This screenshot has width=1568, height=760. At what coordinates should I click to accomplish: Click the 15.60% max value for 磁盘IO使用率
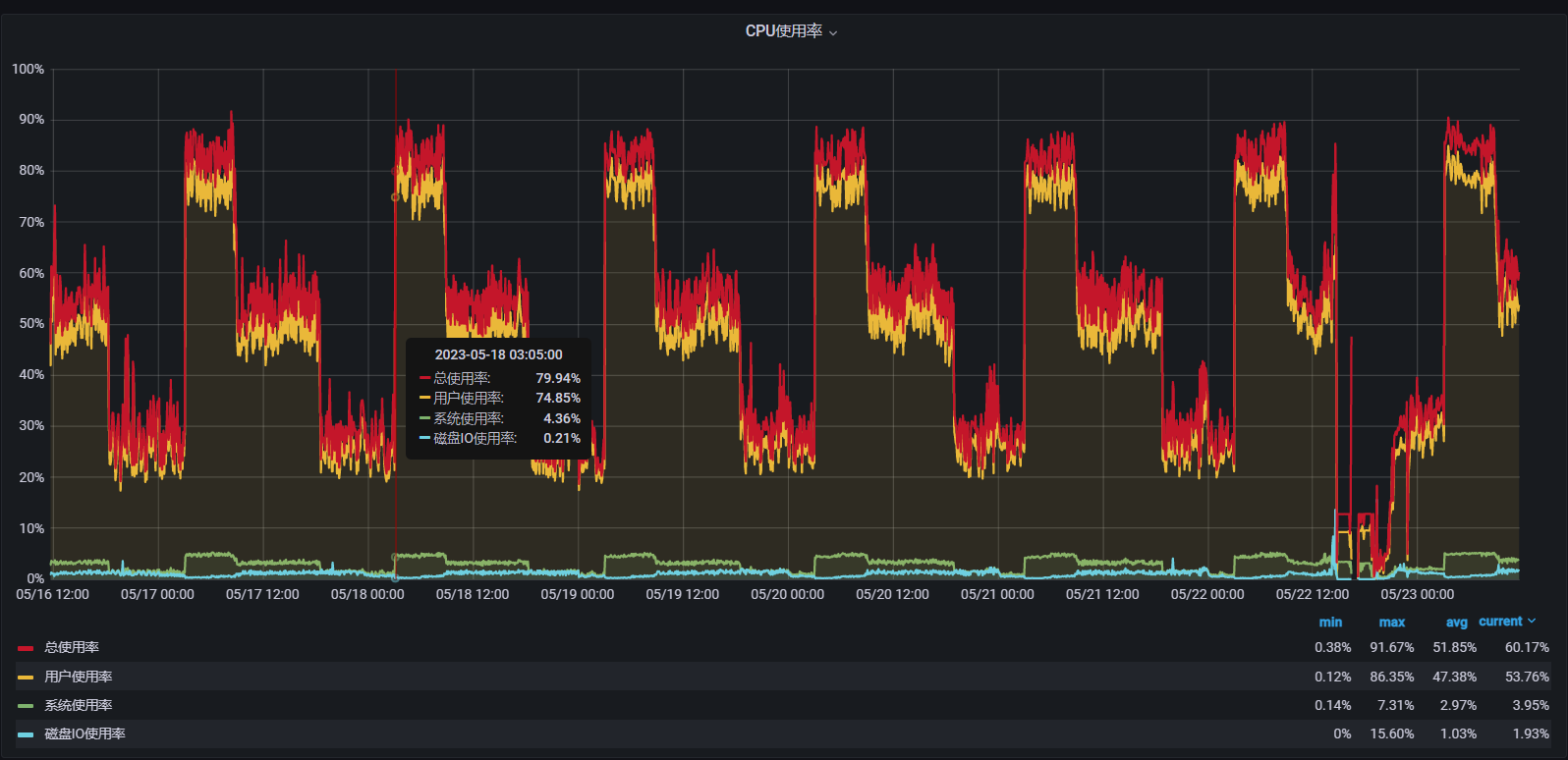pos(1391,734)
